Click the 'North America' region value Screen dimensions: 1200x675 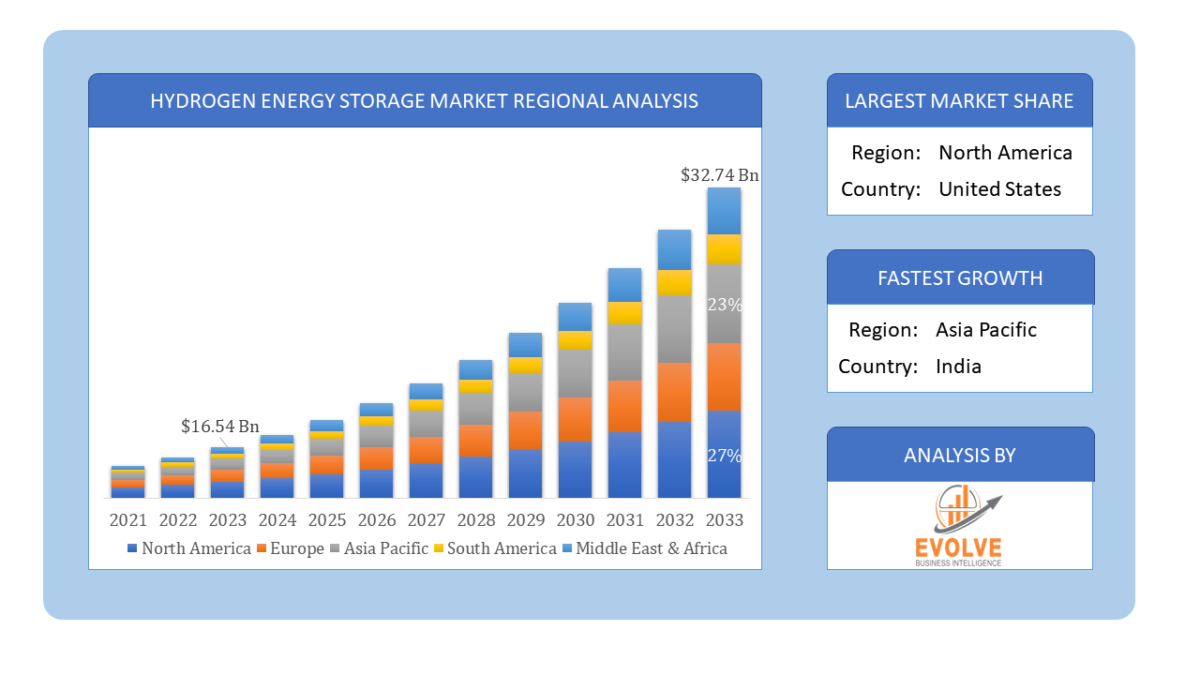[1005, 153]
